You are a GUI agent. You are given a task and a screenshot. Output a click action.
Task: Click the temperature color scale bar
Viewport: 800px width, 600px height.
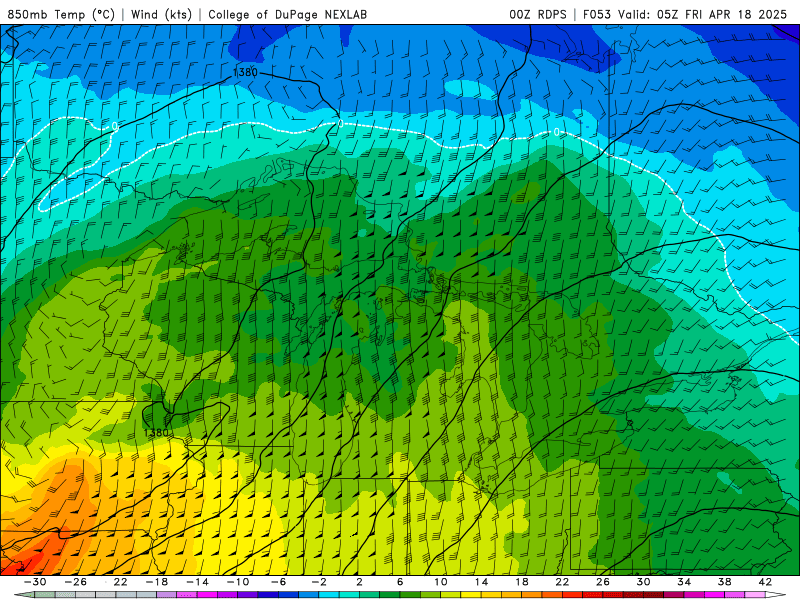[x=400, y=595]
